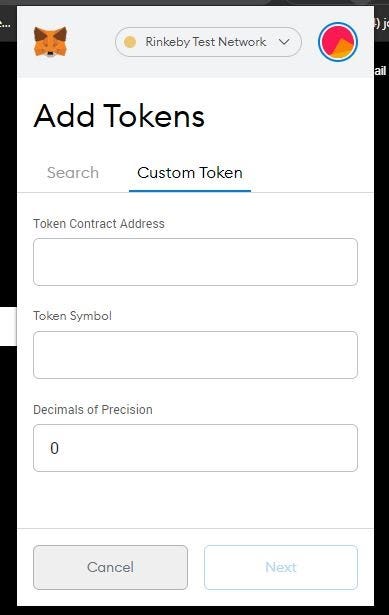Click the white panel strip behind the popup

point(8,326)
